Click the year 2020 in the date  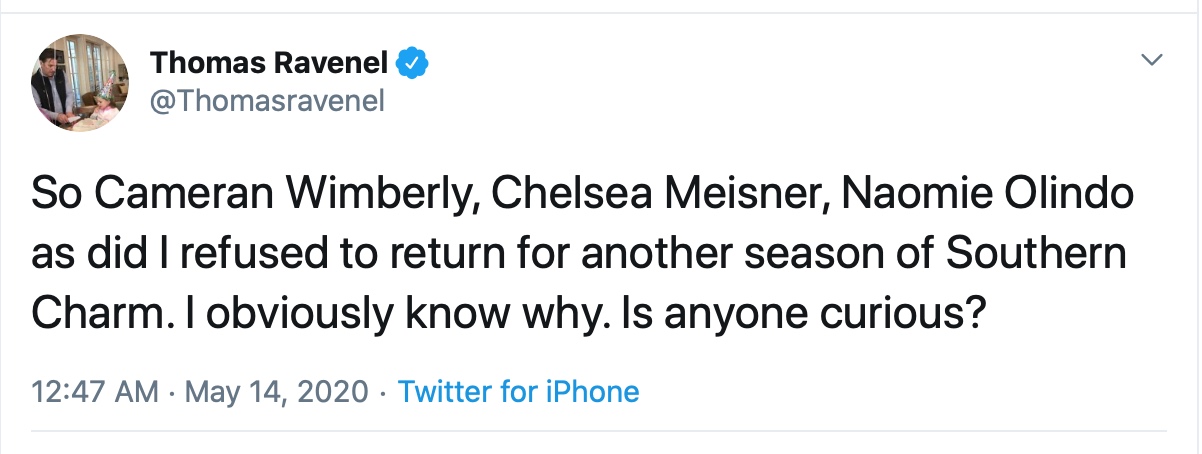[340, 390]
